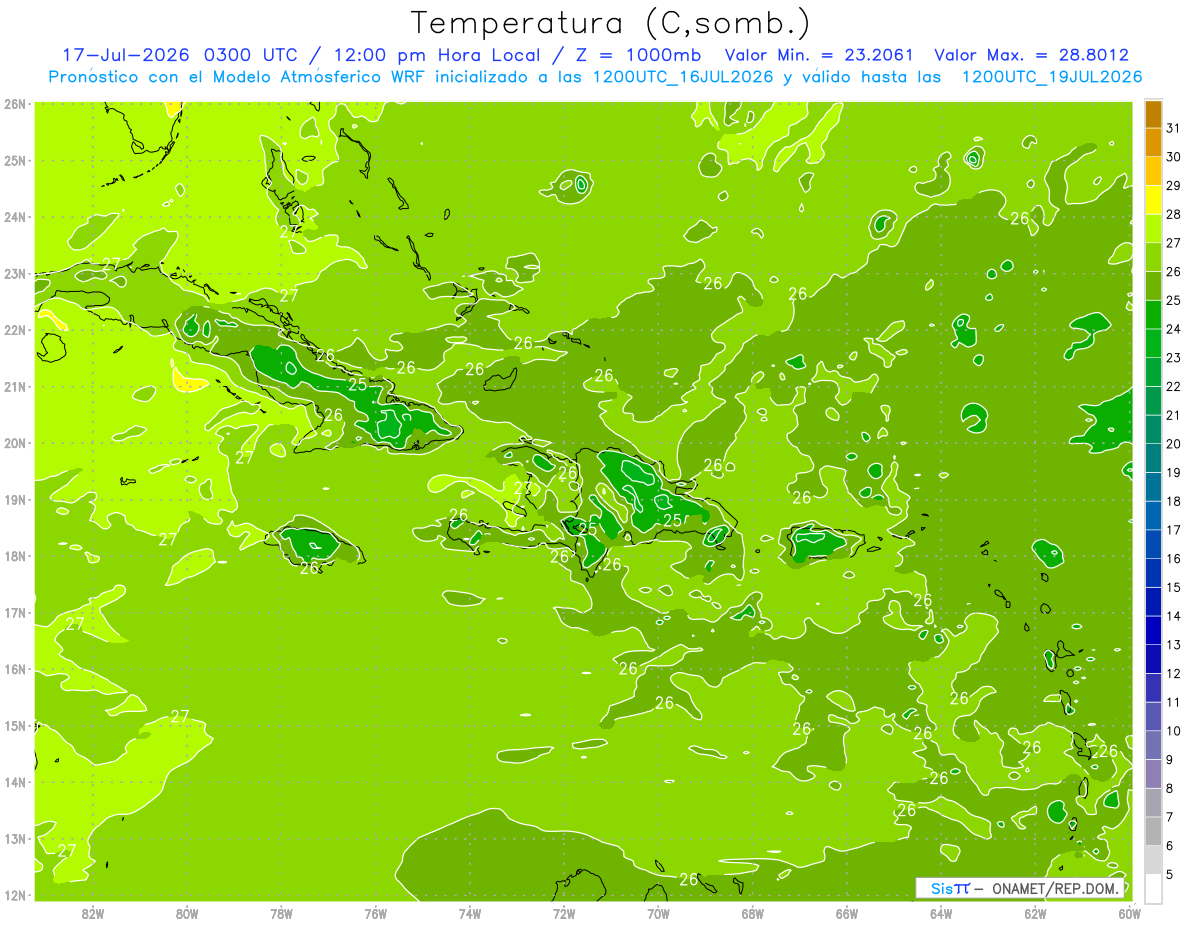This screenshot has height=927, width=1200.
Task: Click the "Temperatura (C,somb.)" chart title
Action: [611, 23]
